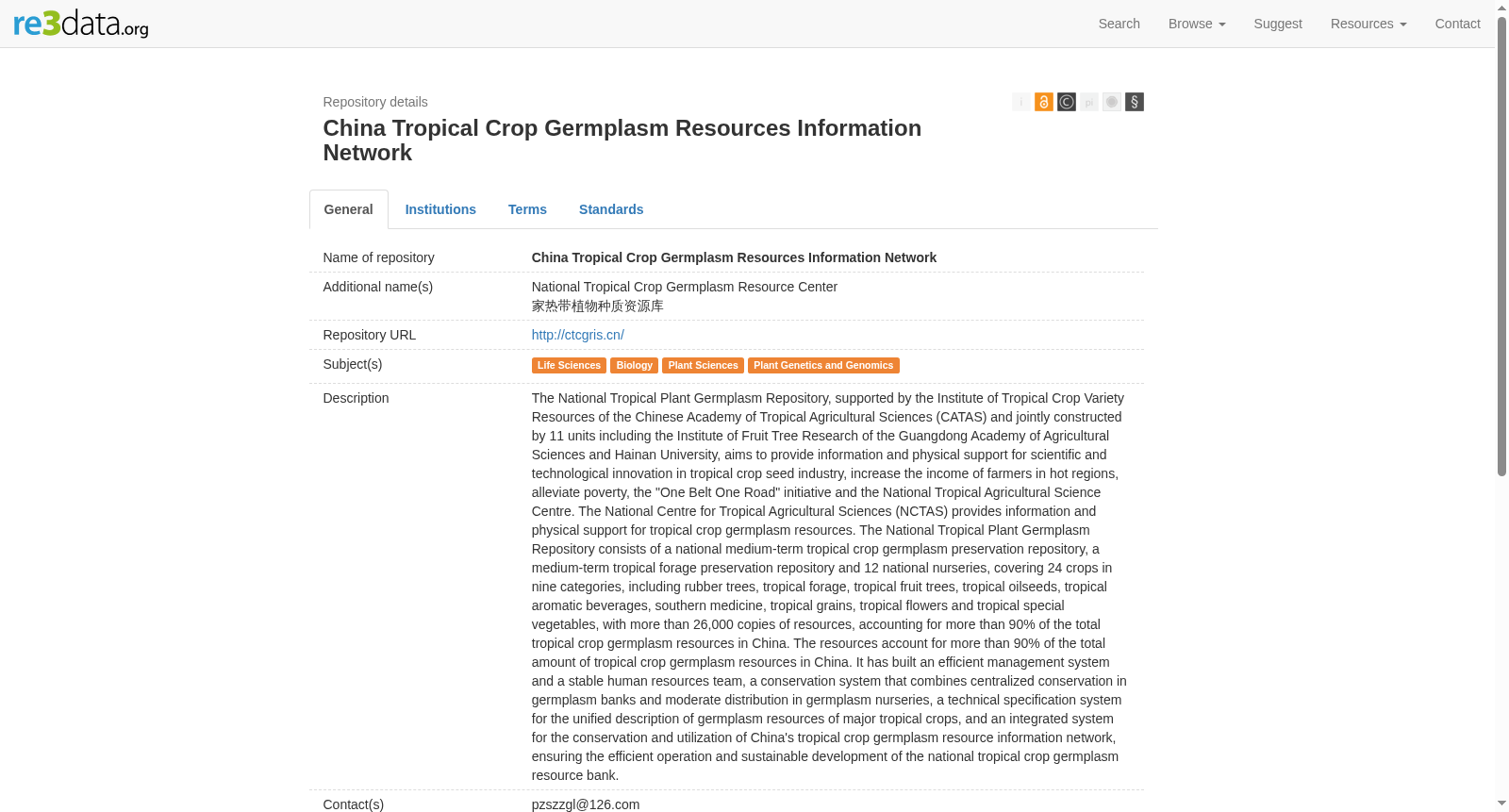Switch to the Terms tab
Viewport: 1509px width, 812px height.
click(x=527, y=209)
